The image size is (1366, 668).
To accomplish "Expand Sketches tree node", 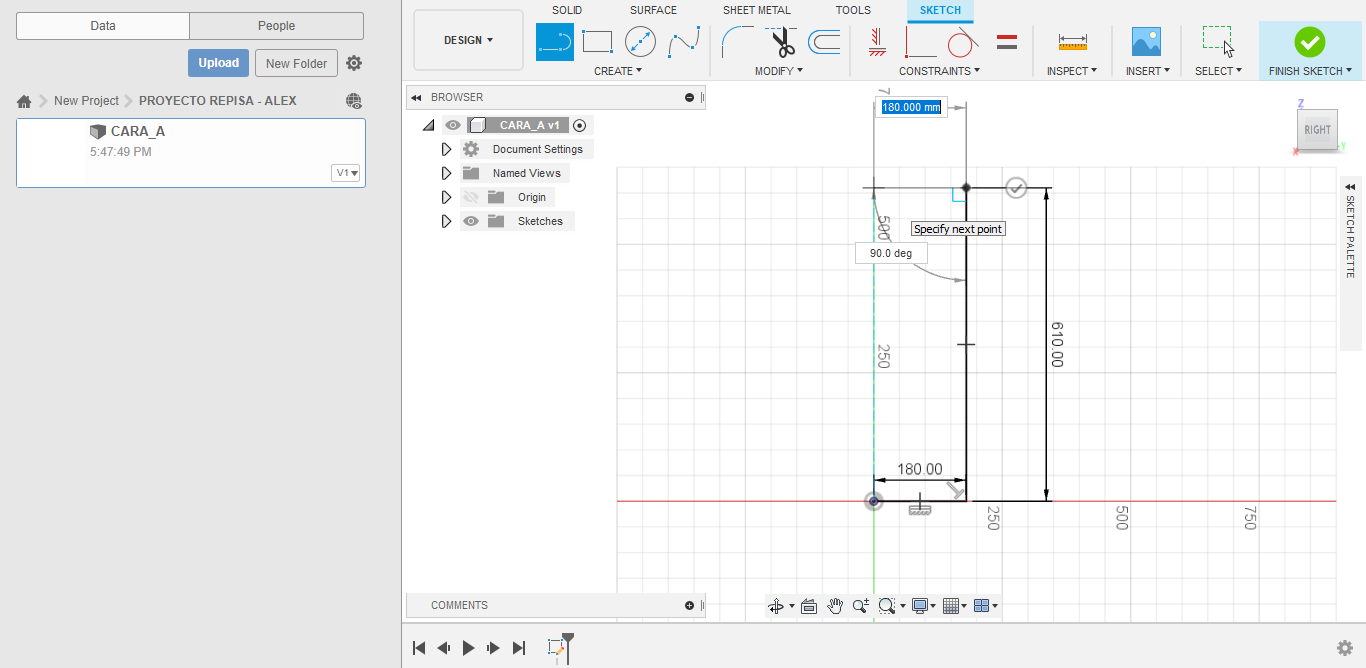I will coord(447,221).
